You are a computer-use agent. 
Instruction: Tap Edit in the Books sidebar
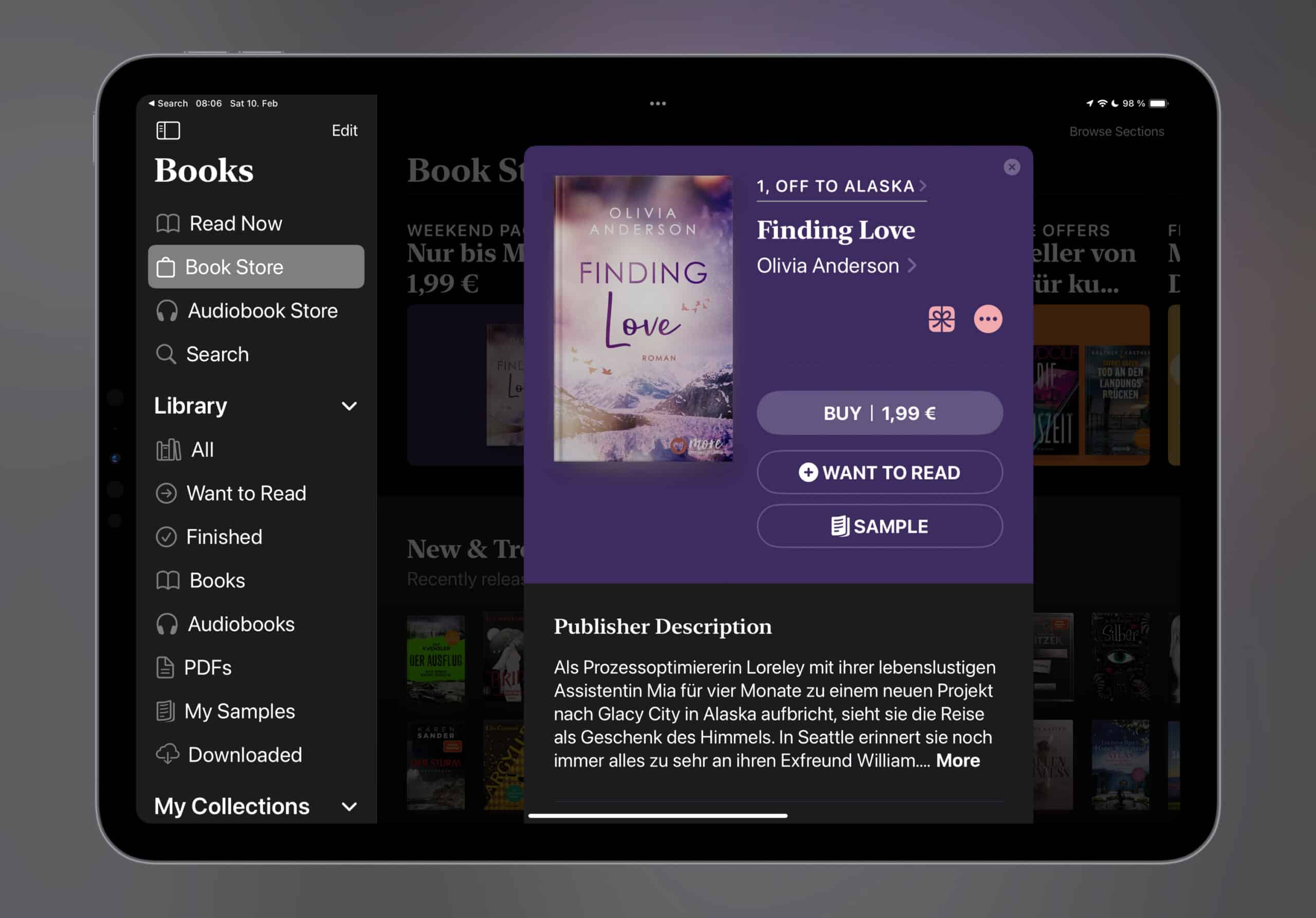[x=344, y=131]
